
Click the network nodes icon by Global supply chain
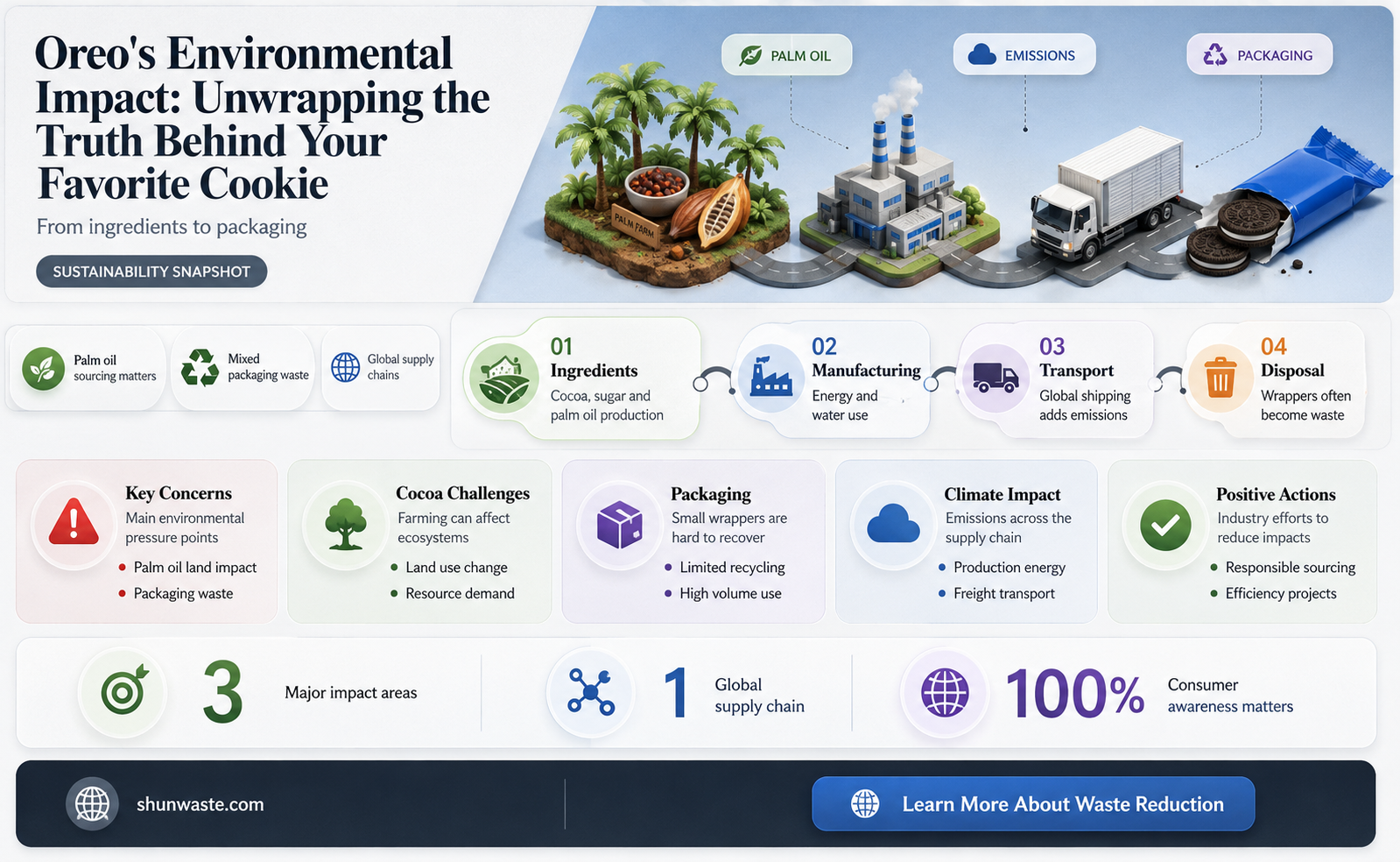(x=591, y=692)
